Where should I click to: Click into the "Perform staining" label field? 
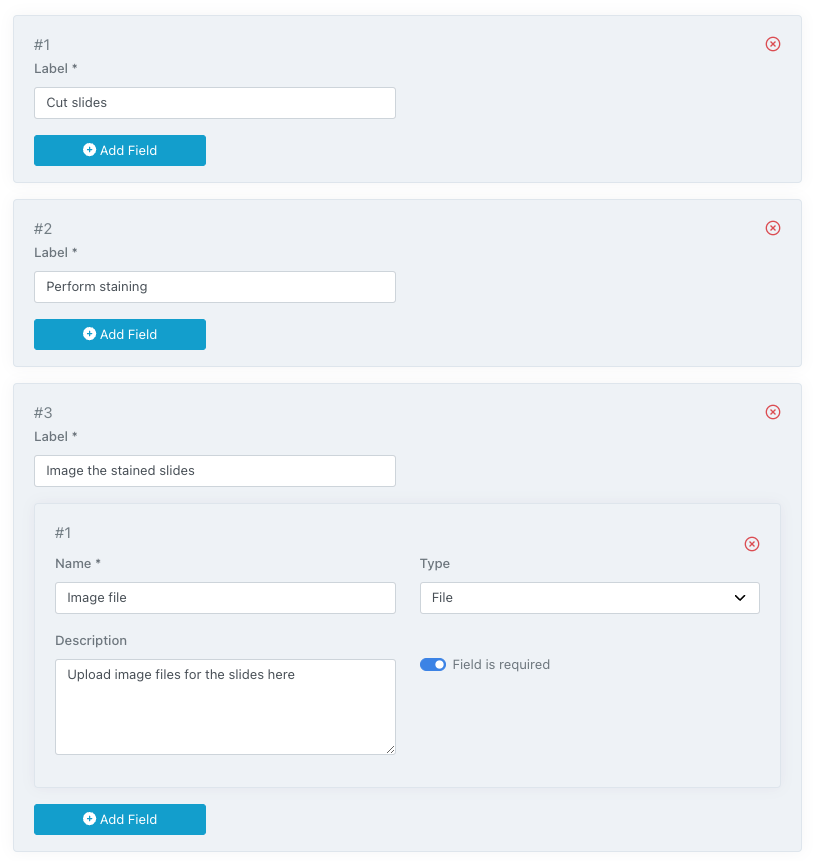tap(215, 287)
